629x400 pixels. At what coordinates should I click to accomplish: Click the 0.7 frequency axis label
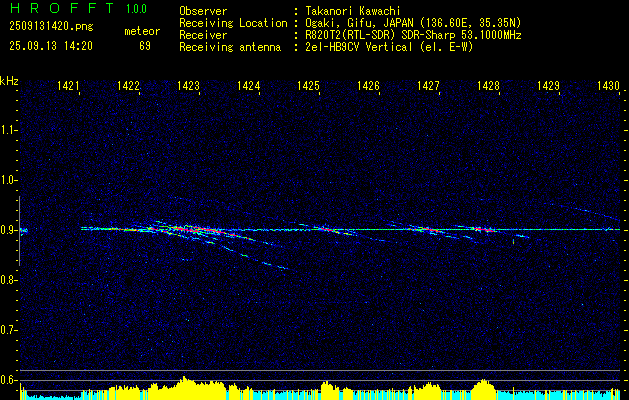7,330
